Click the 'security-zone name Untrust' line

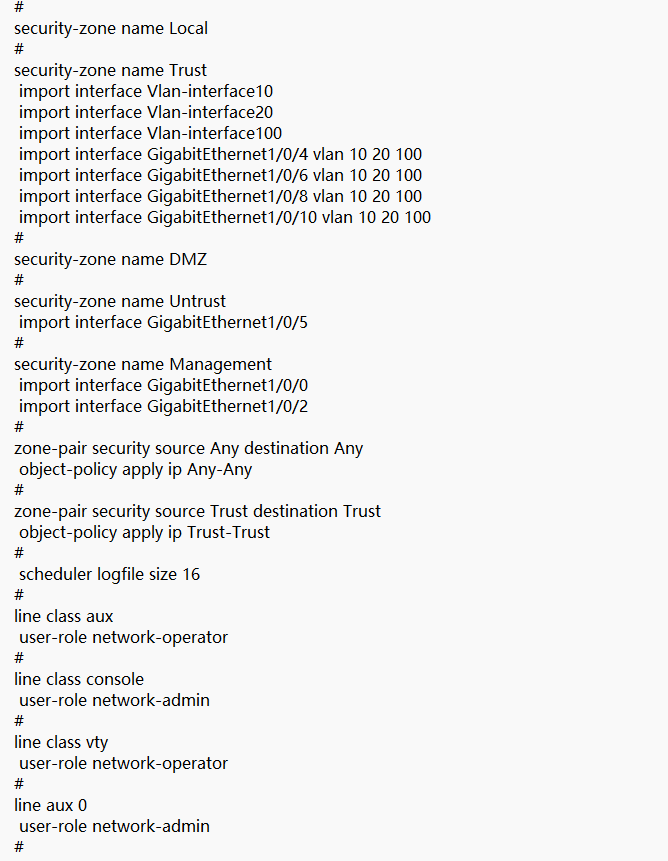click(x=120, y=301)
